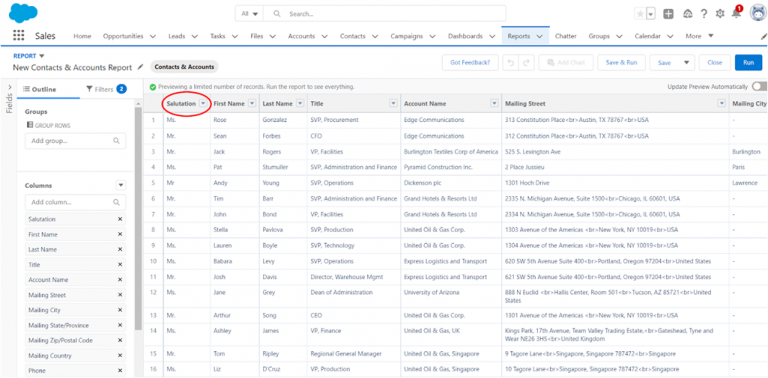
Task: Open the Chatter nav tab
Action: pyautogui.click(x=566, y=36)
